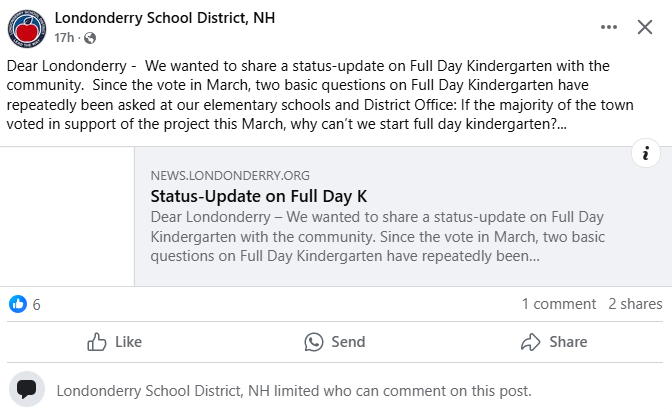Click the Share button
The height and width of the screenshot is (412, 672).
(x=554, y=342)
